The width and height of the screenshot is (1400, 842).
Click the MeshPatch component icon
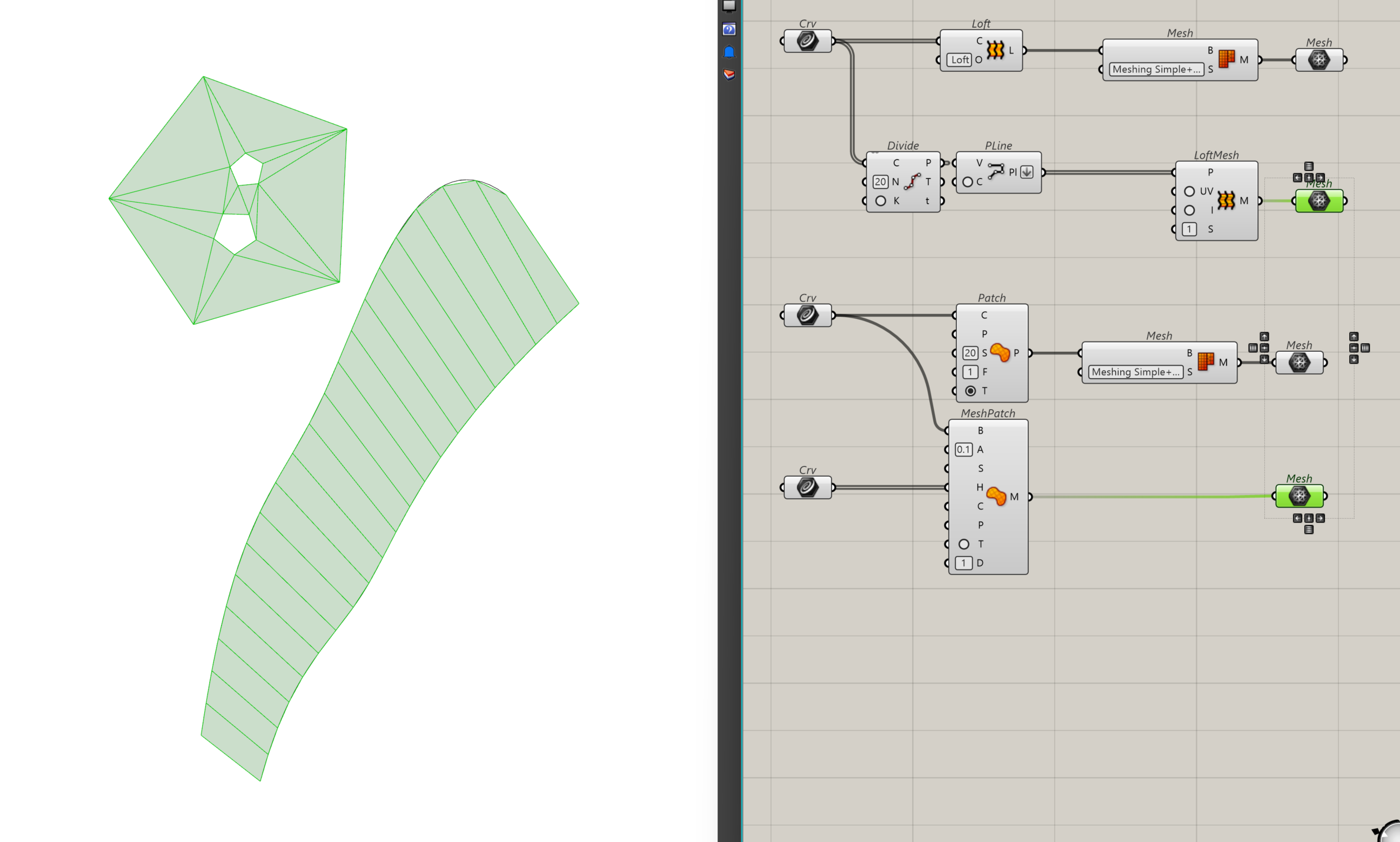997,497
